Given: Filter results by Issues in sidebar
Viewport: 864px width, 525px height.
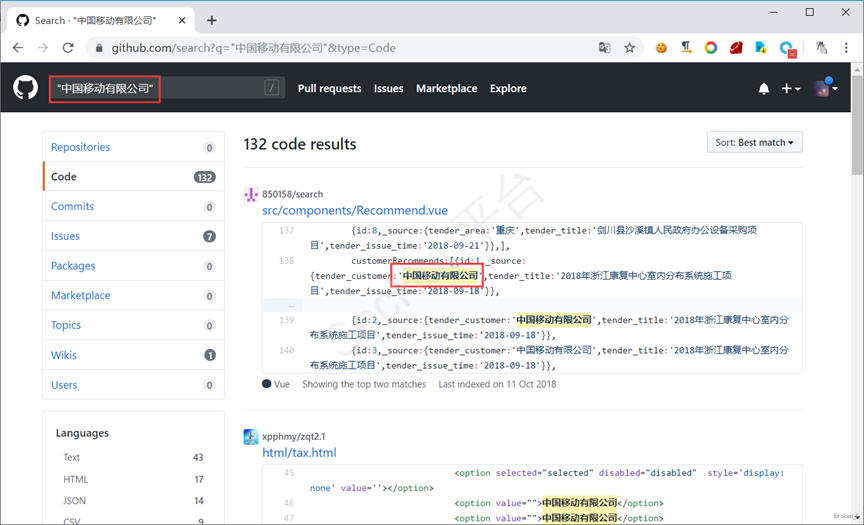Looking at the screenshot, I should click(x=65, y=237).
